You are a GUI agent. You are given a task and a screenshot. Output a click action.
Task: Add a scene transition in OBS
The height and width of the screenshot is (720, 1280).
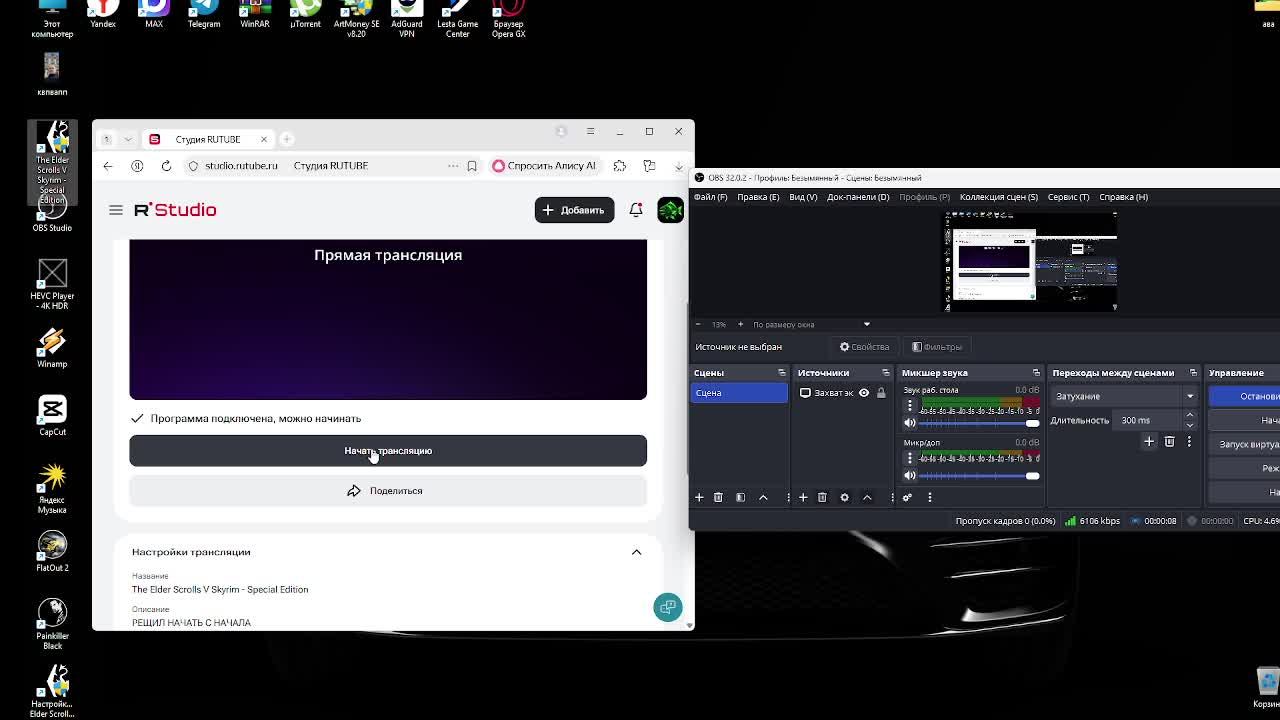[x=1149, y=441]
